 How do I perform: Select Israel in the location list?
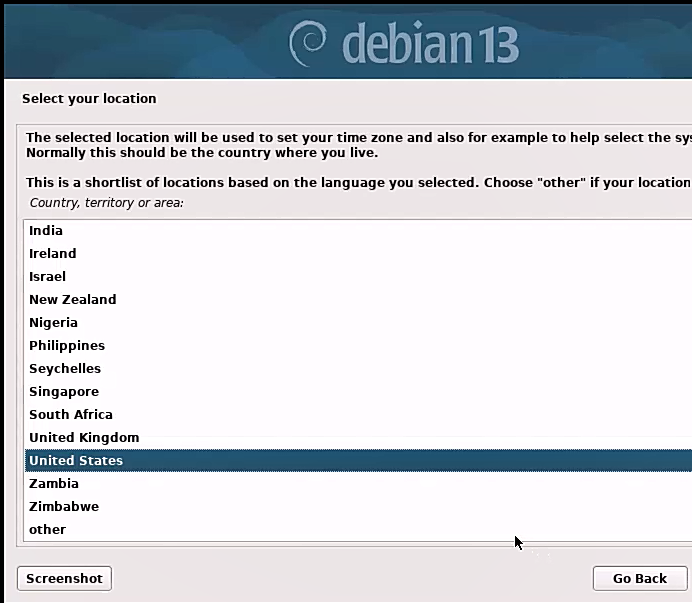pyautogui.click(x=47, y=277)
